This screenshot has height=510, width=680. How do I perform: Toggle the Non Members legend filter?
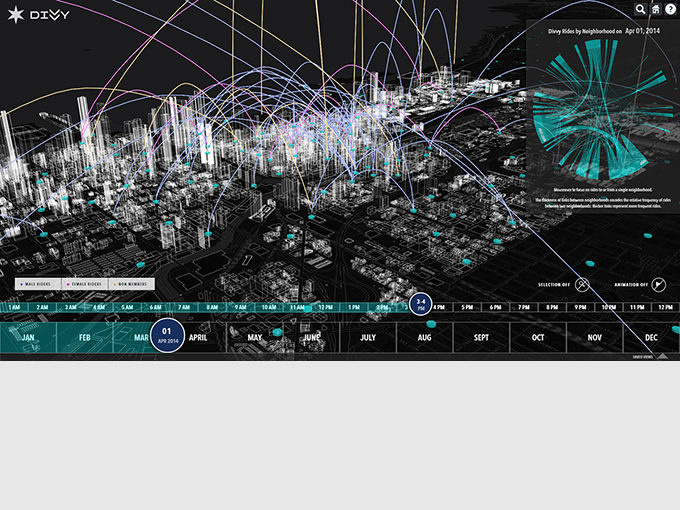tap(131, 284)
